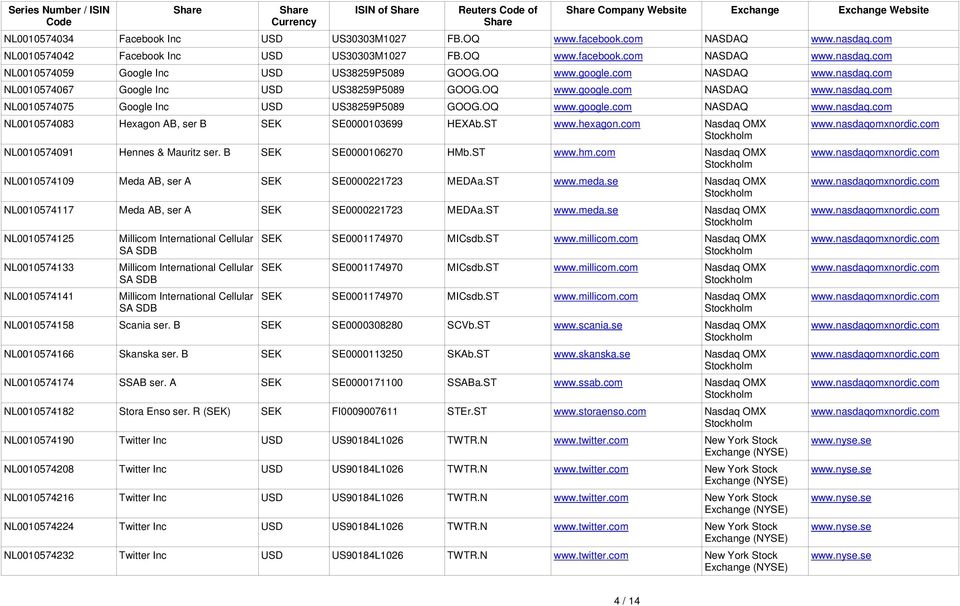Open www.meda.se link in row NL0010574109
Image resolution: width=960 pixels, height=606 pixels.
point(585,182)
